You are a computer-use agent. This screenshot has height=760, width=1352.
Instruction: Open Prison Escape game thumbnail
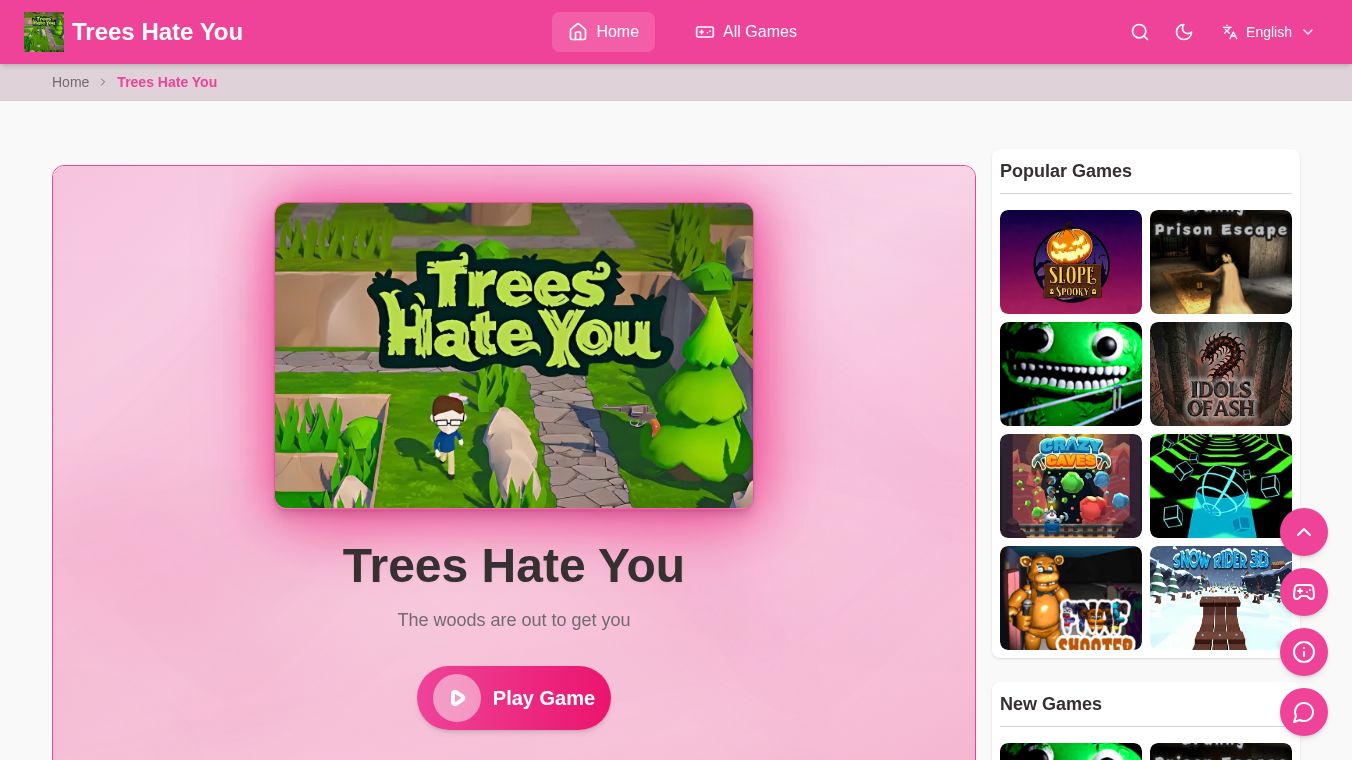[x=1221, y=262]
